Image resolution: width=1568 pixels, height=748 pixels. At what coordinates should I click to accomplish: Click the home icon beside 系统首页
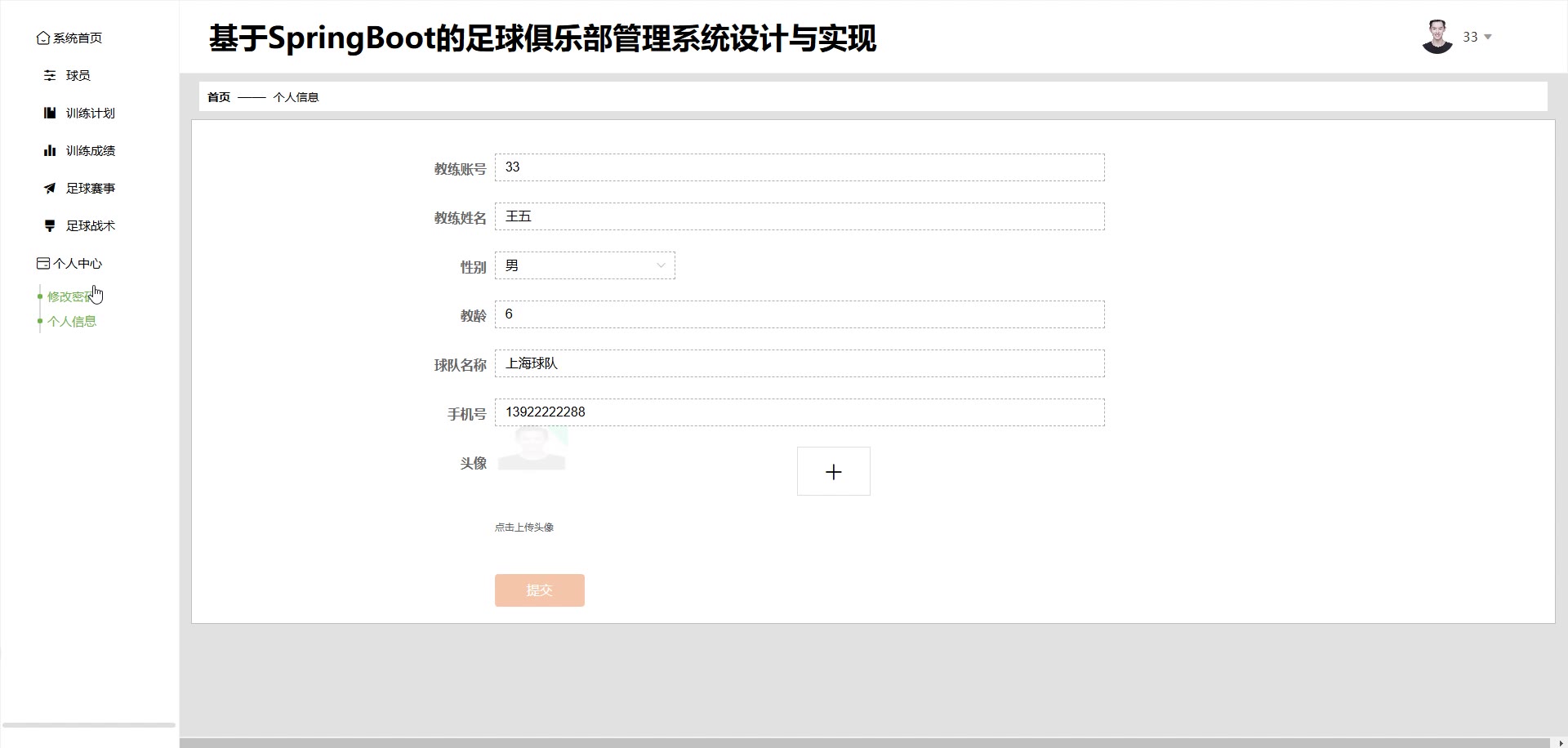[43, 38]
